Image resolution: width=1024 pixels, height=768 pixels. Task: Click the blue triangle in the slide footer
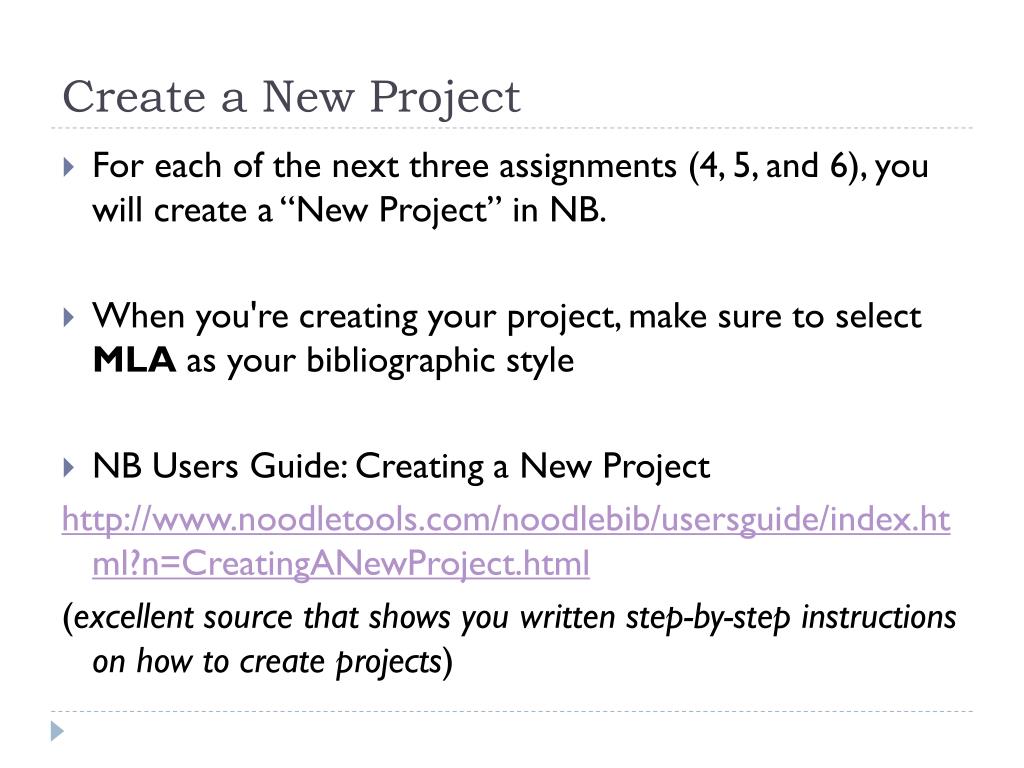click(x=57, y=731)
